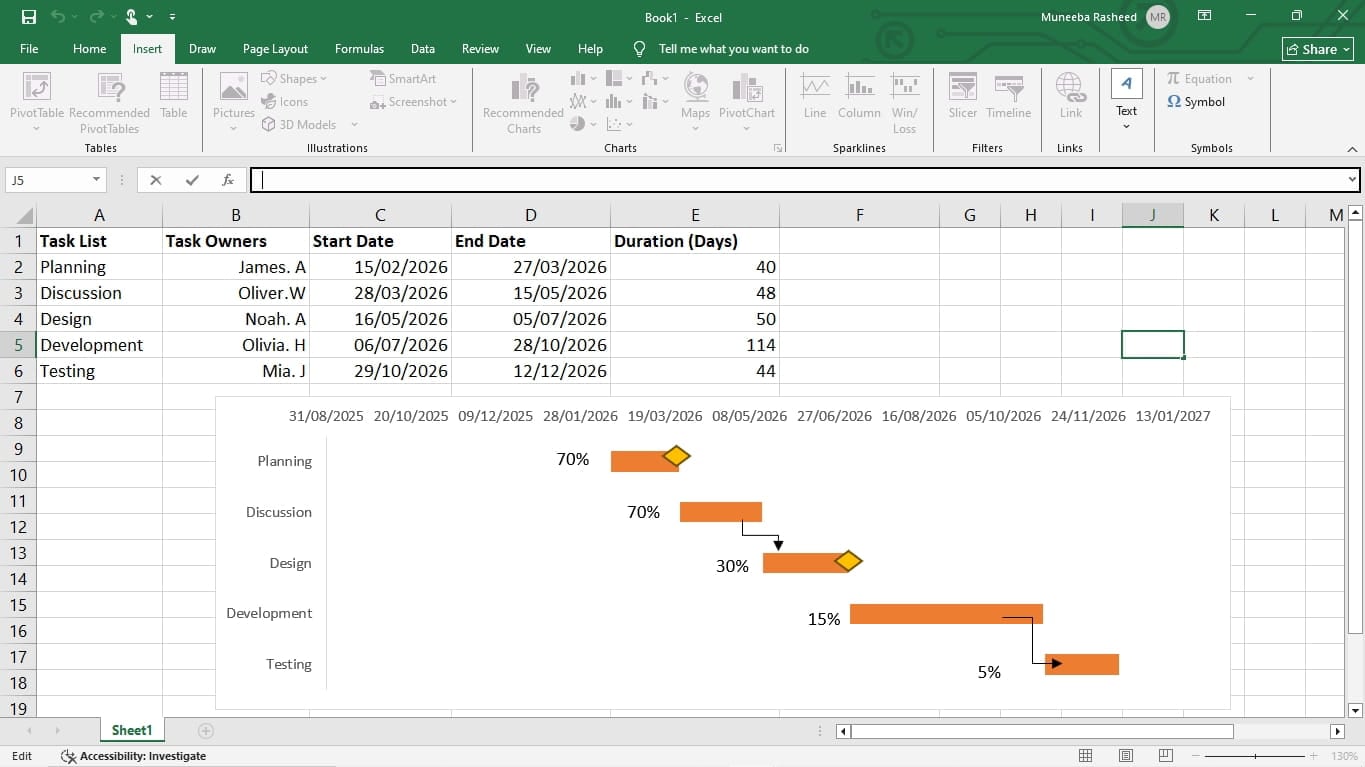
Task: Click the SmartArt button
Action: pos(403,78)
